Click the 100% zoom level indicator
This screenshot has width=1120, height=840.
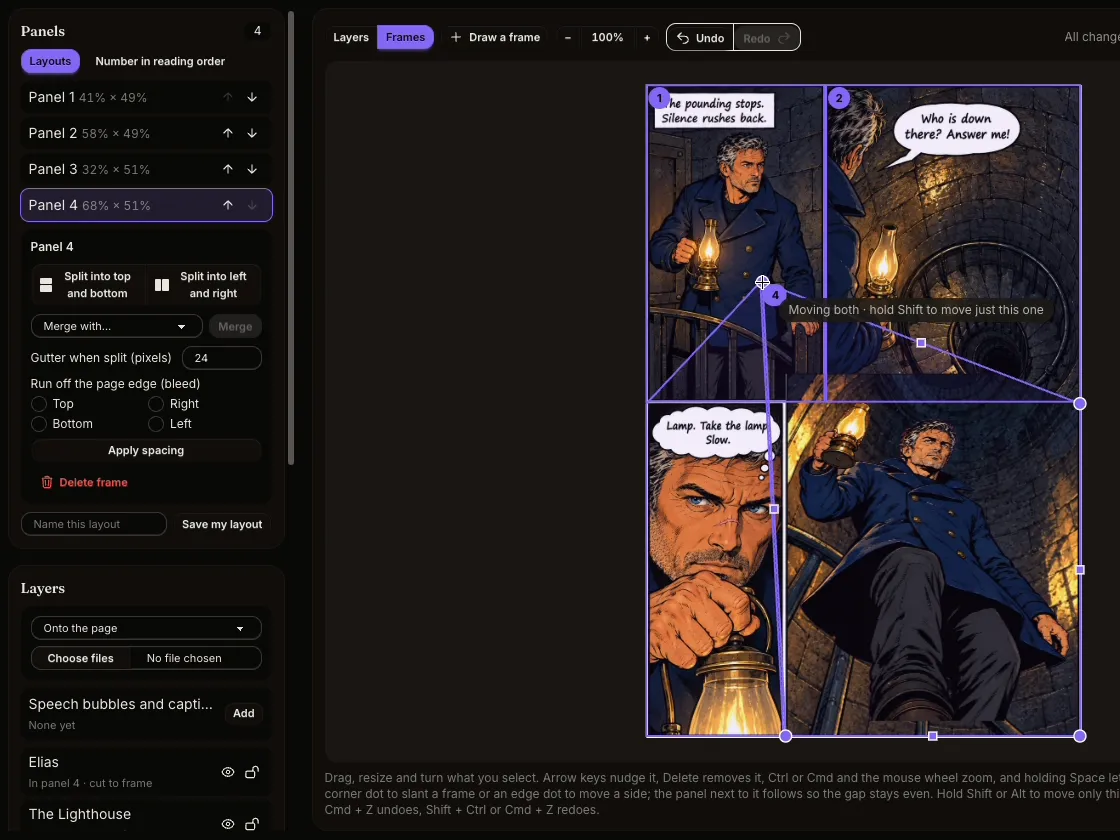pos(607,37)
